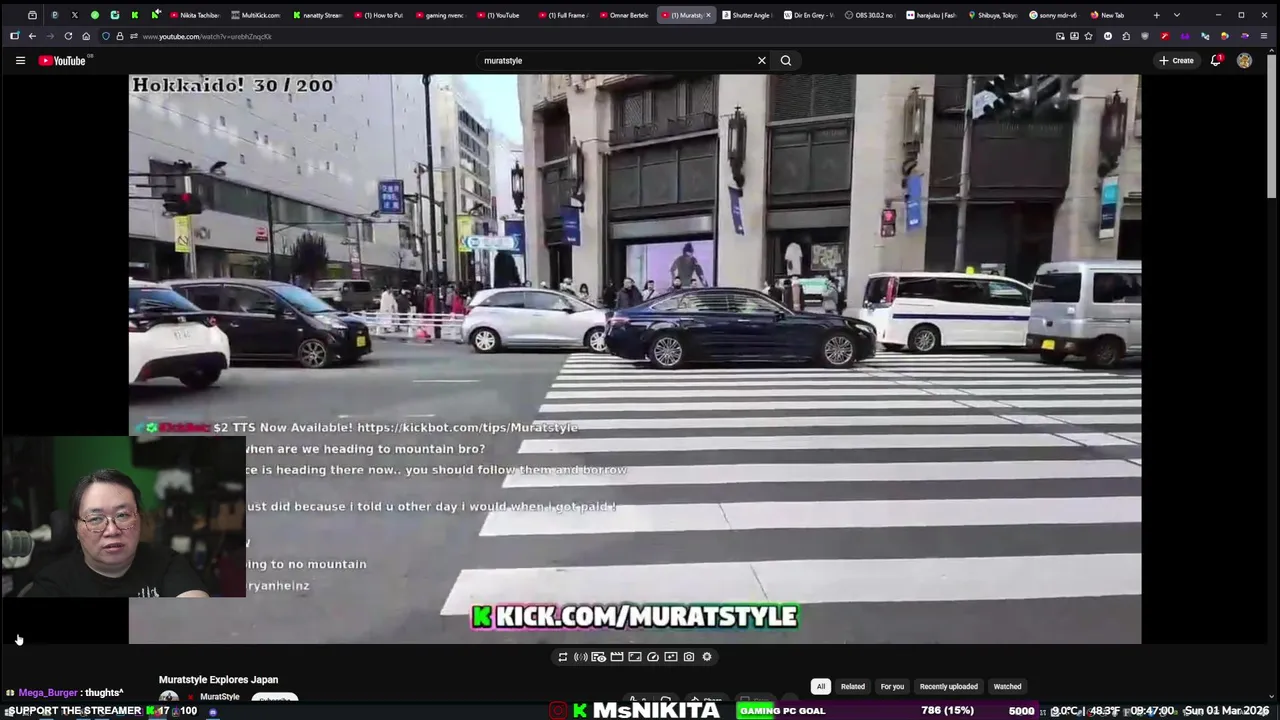Select the Watched filter chip
The height and width of the screenshot is (720, 1280).
pyautogui.click(x=1007, y=687)
